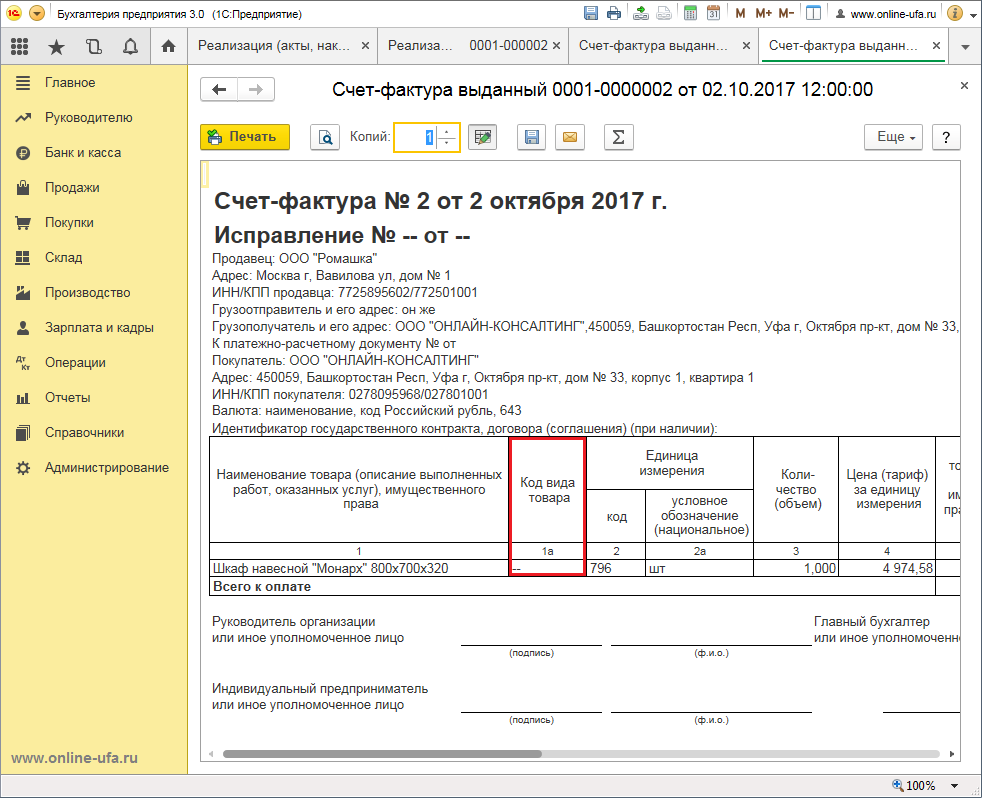Increase copies count with up arrow
Viewport: 982px width, 798px height.
coord(447,131)
